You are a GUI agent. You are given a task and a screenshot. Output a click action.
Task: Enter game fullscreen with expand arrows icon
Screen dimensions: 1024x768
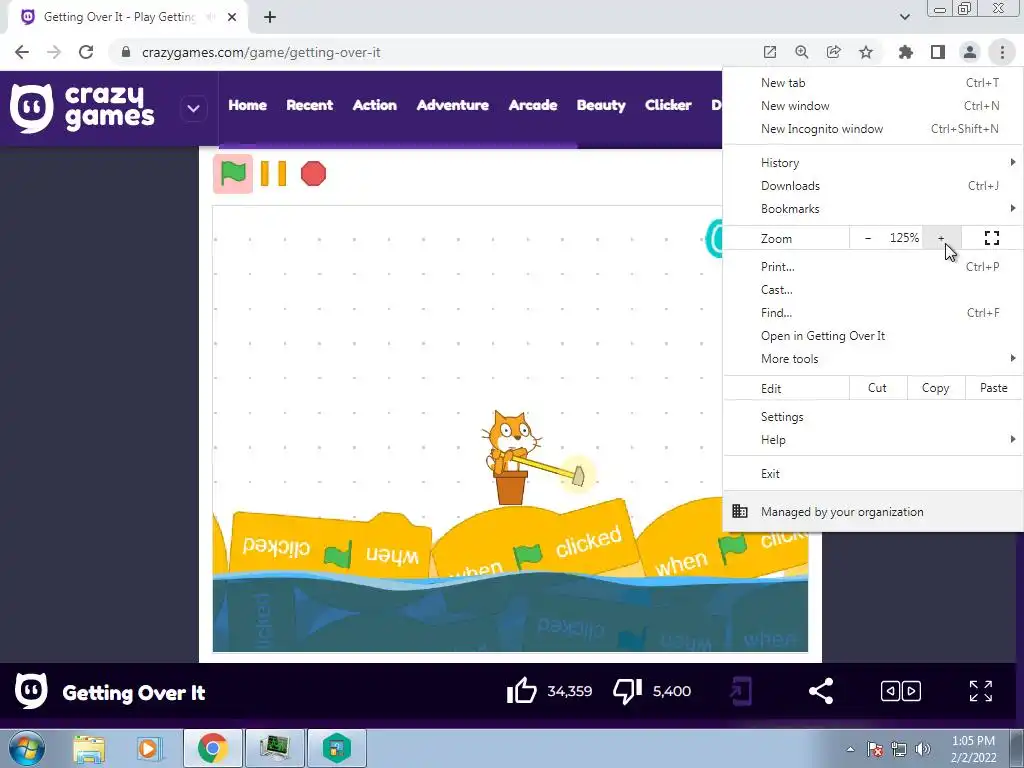pos(981,691)
